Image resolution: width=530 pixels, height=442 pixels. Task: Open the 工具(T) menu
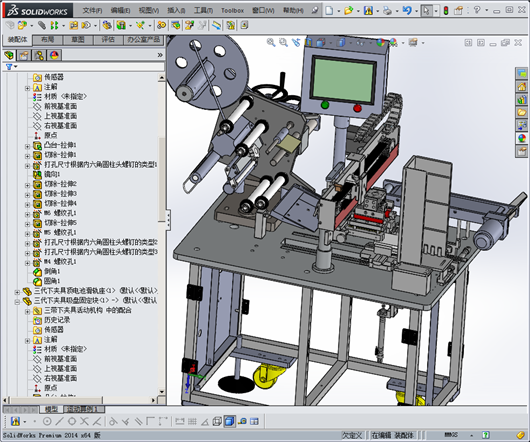(203, 10)
